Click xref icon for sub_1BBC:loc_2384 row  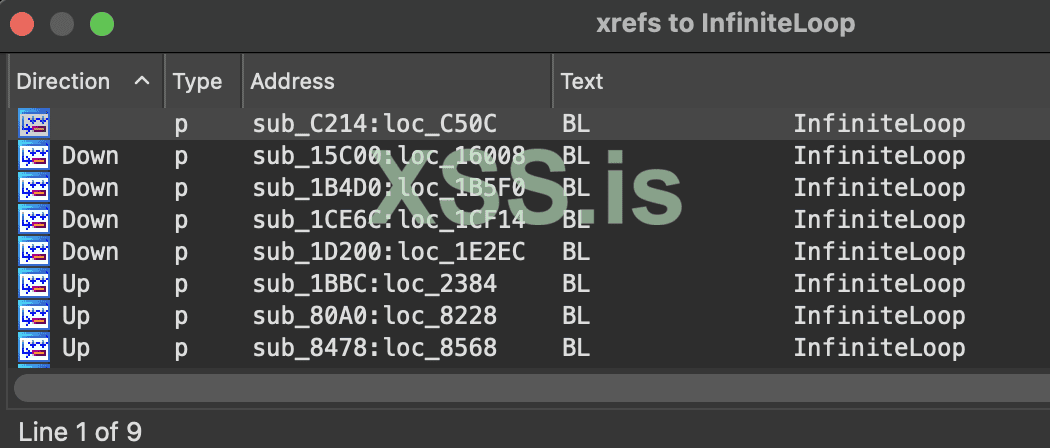(34, 284)
